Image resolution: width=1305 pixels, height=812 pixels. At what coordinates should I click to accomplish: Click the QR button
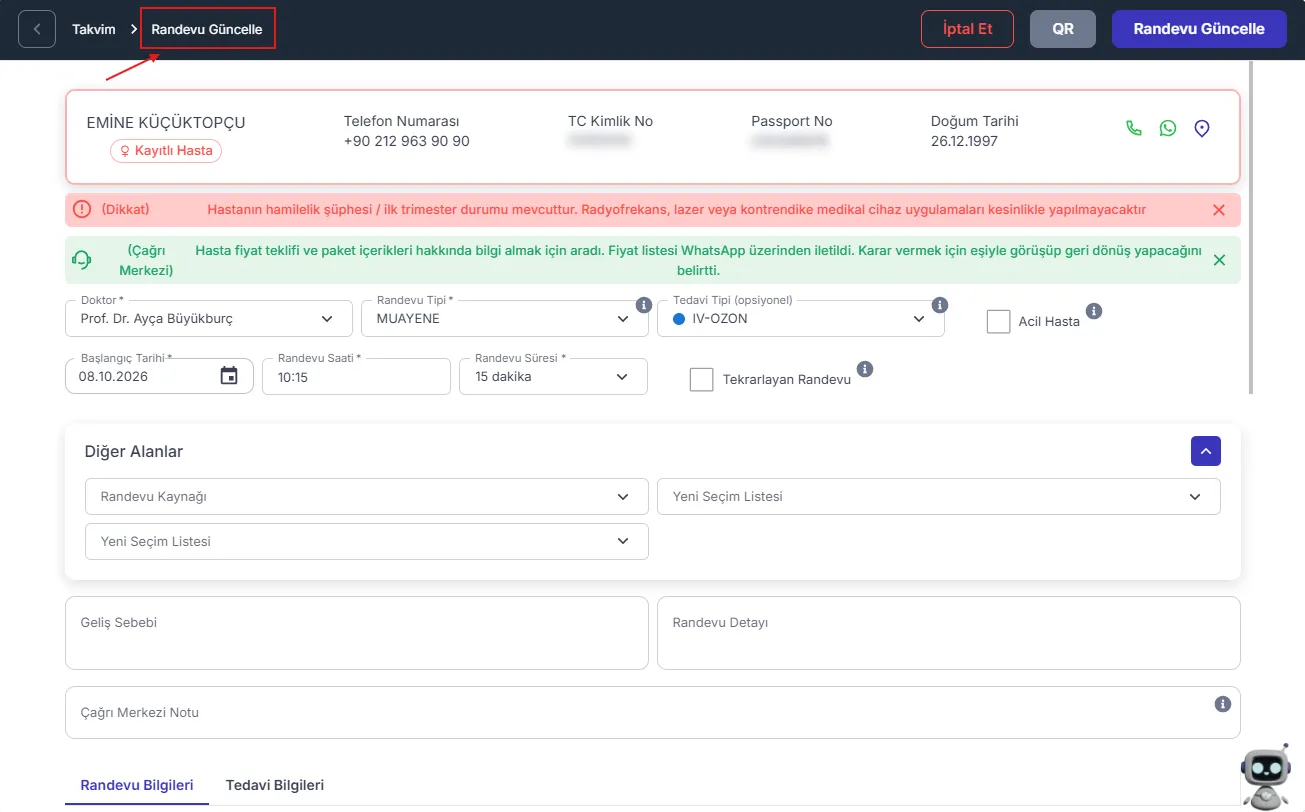coord(1063,29)
